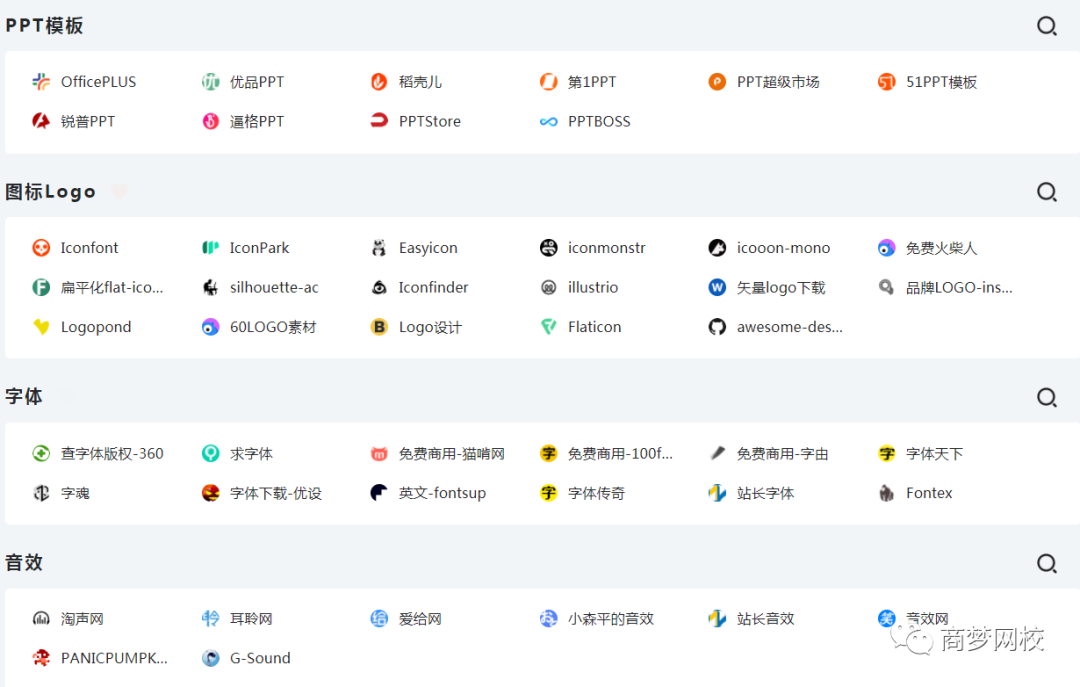Click the PPTBOSS infinity icon

548,122
